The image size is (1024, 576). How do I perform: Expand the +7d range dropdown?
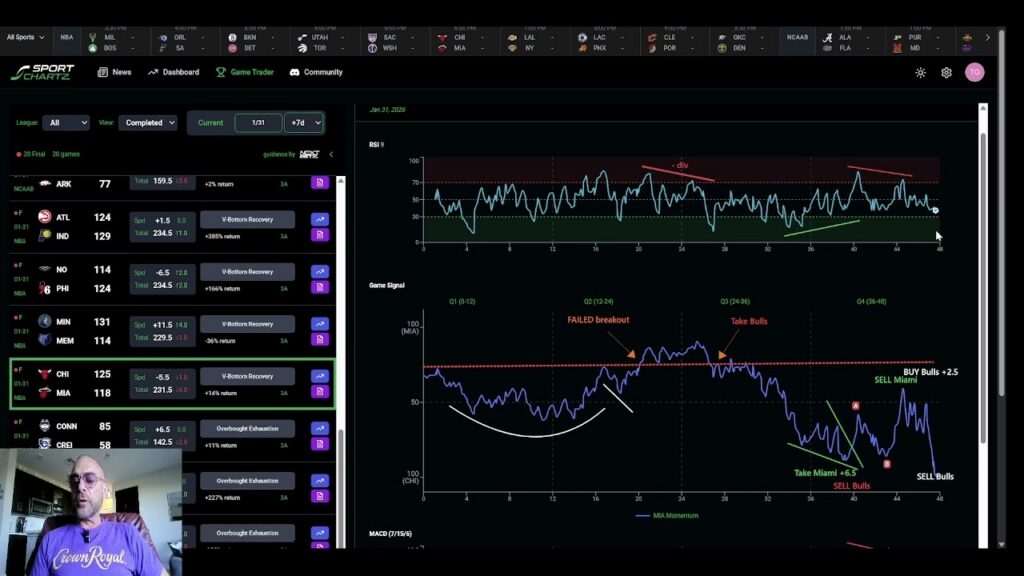pos(304,122)
